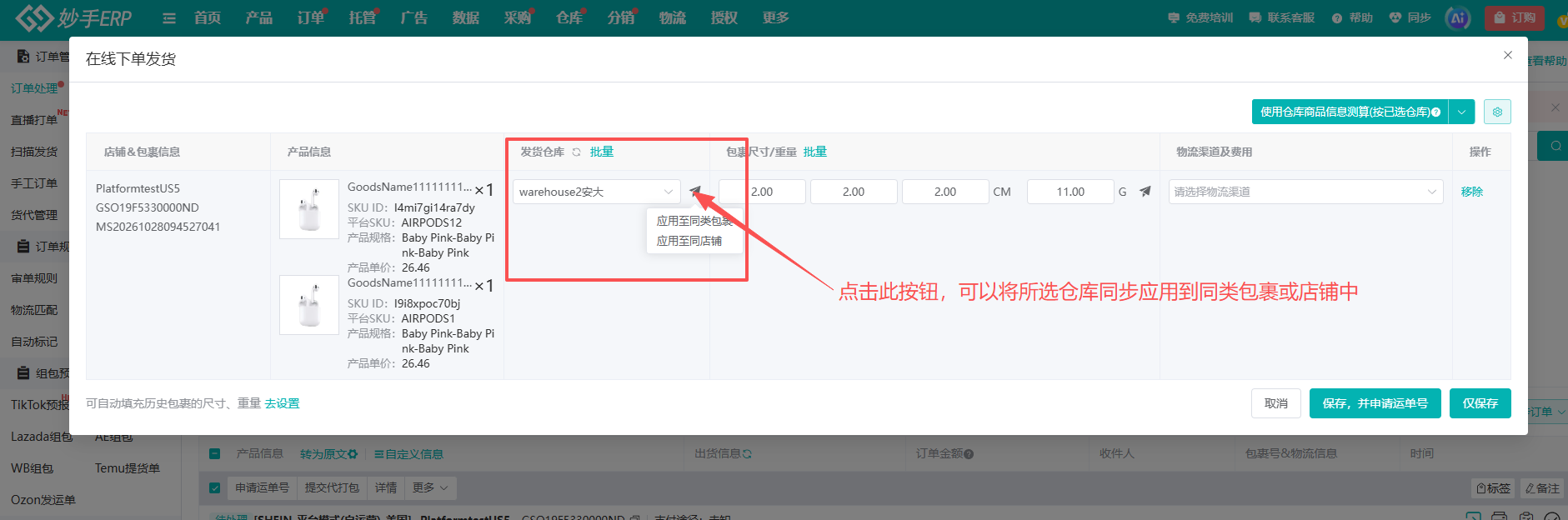Click 自定义信息 link in order list

click(408, 454)
